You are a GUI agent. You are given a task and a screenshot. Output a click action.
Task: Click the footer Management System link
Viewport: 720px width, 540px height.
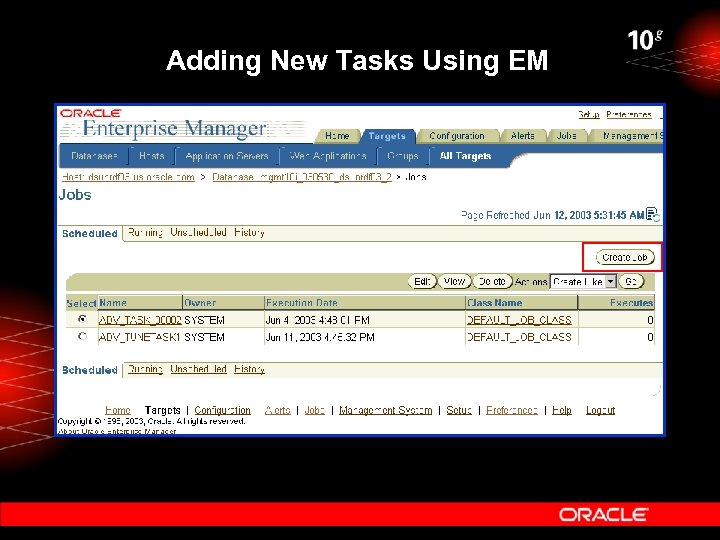click(x=385, y=410)
